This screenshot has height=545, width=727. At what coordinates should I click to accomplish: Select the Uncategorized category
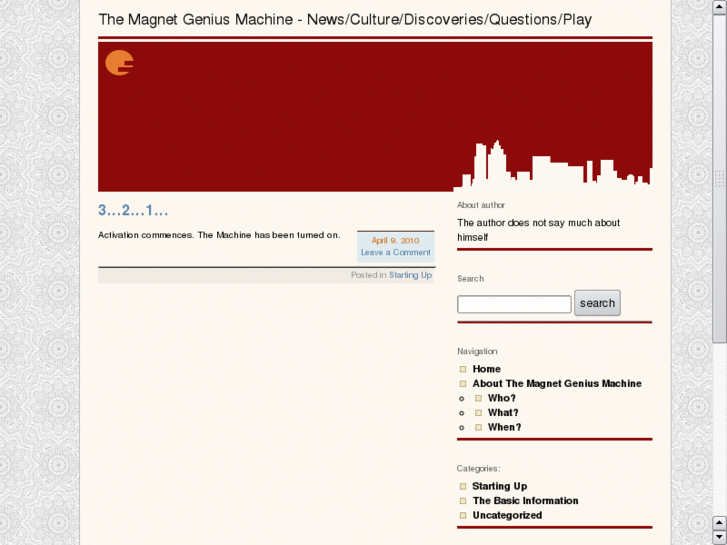[x=507, y=515]
